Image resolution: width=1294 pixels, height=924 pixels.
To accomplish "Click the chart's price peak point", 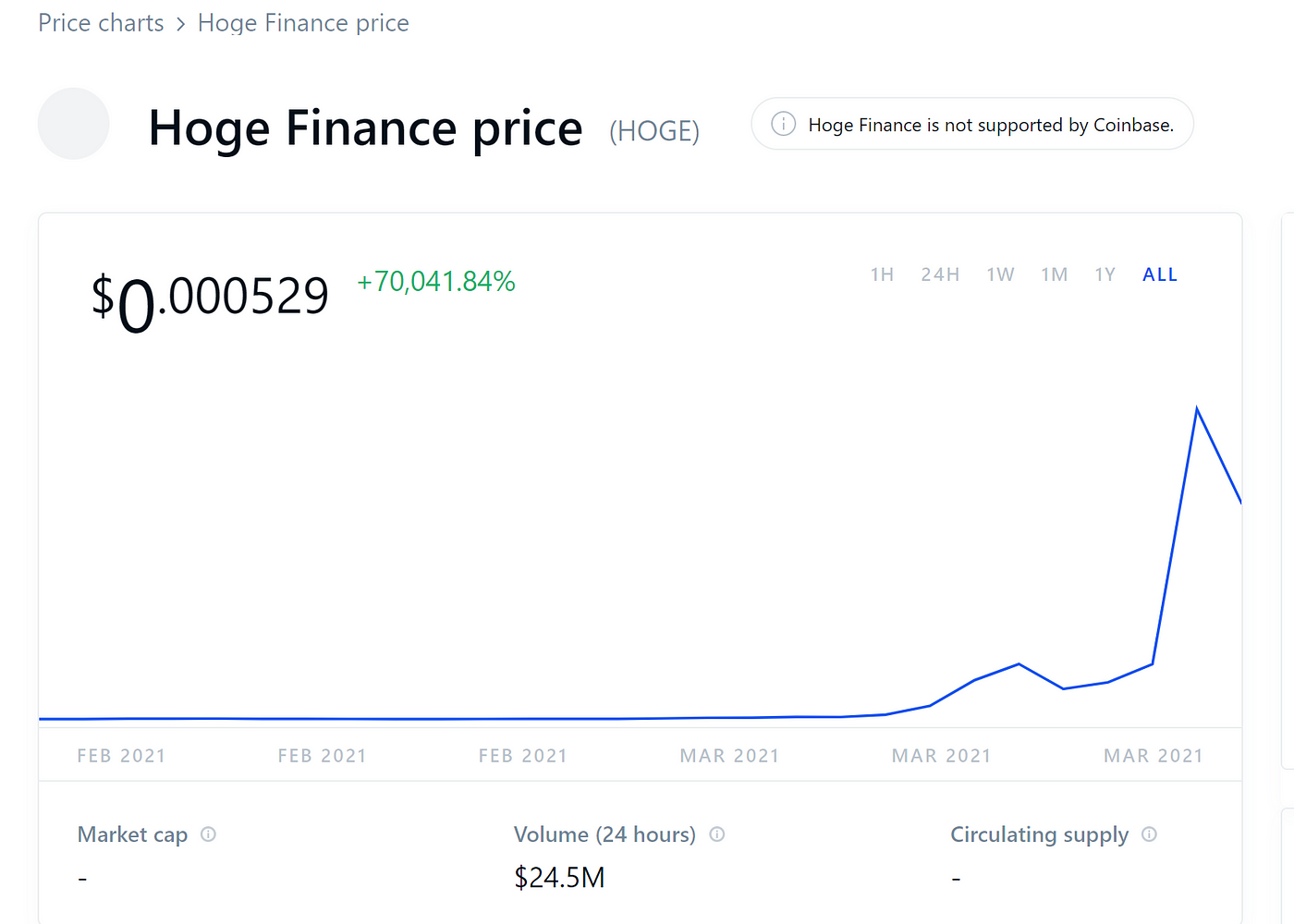I will [1197, 408].
